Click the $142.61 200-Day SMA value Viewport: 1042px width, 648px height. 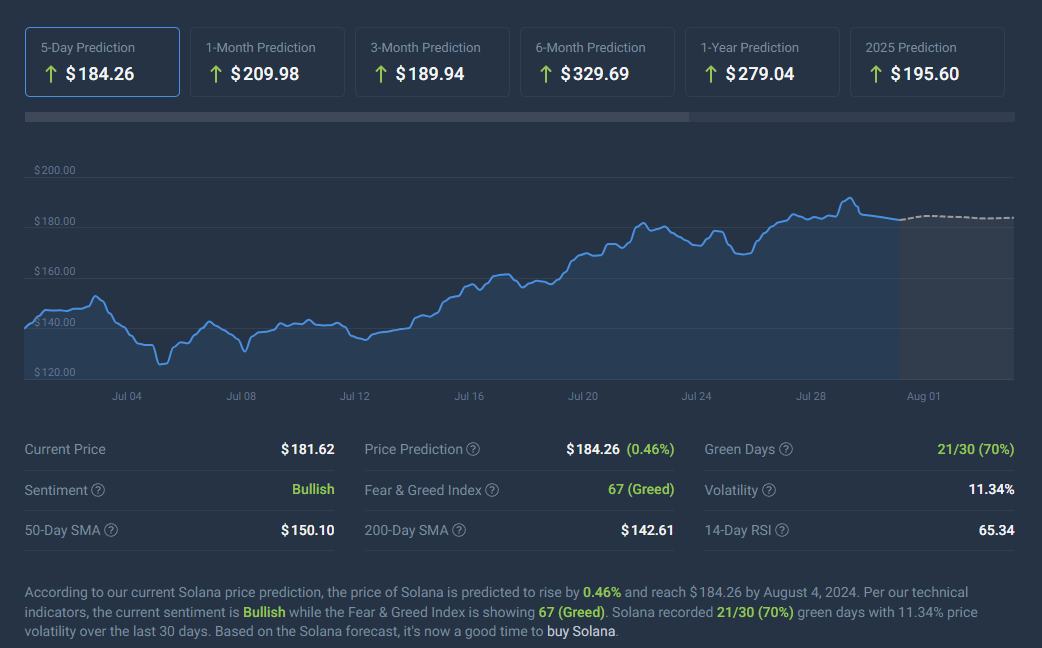coord(647,530)
